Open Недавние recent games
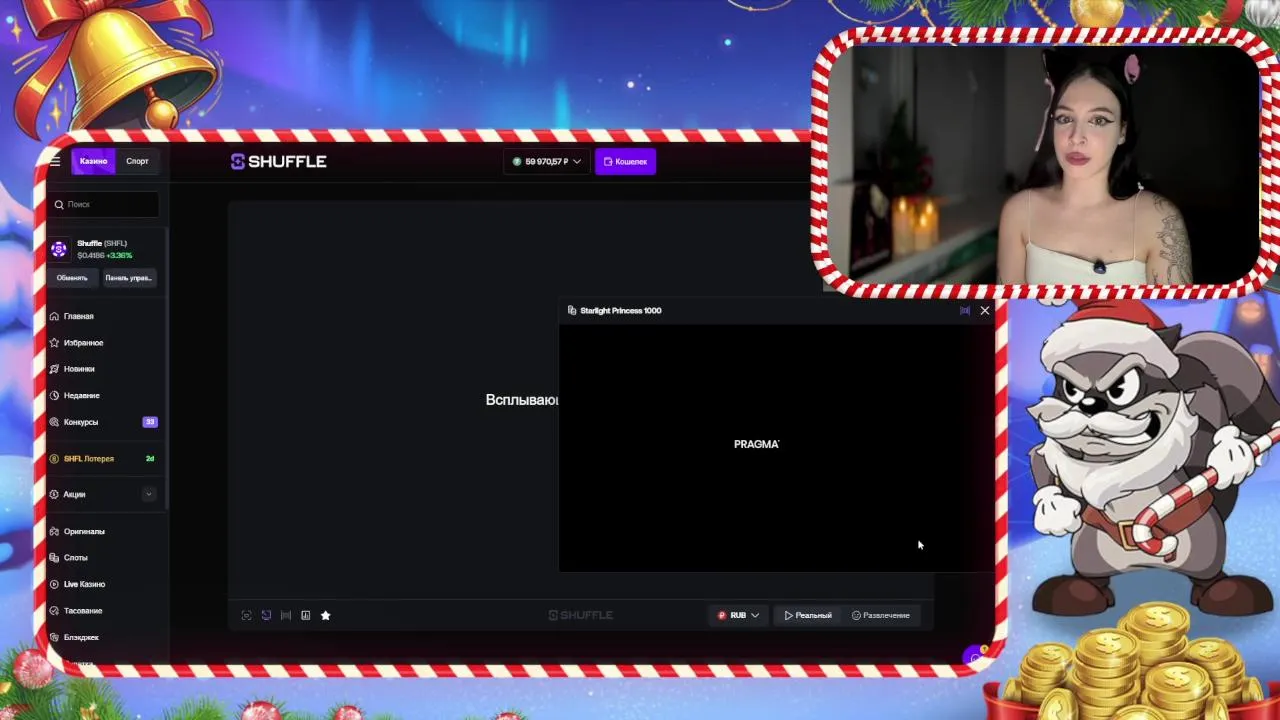 click(81, 395)
